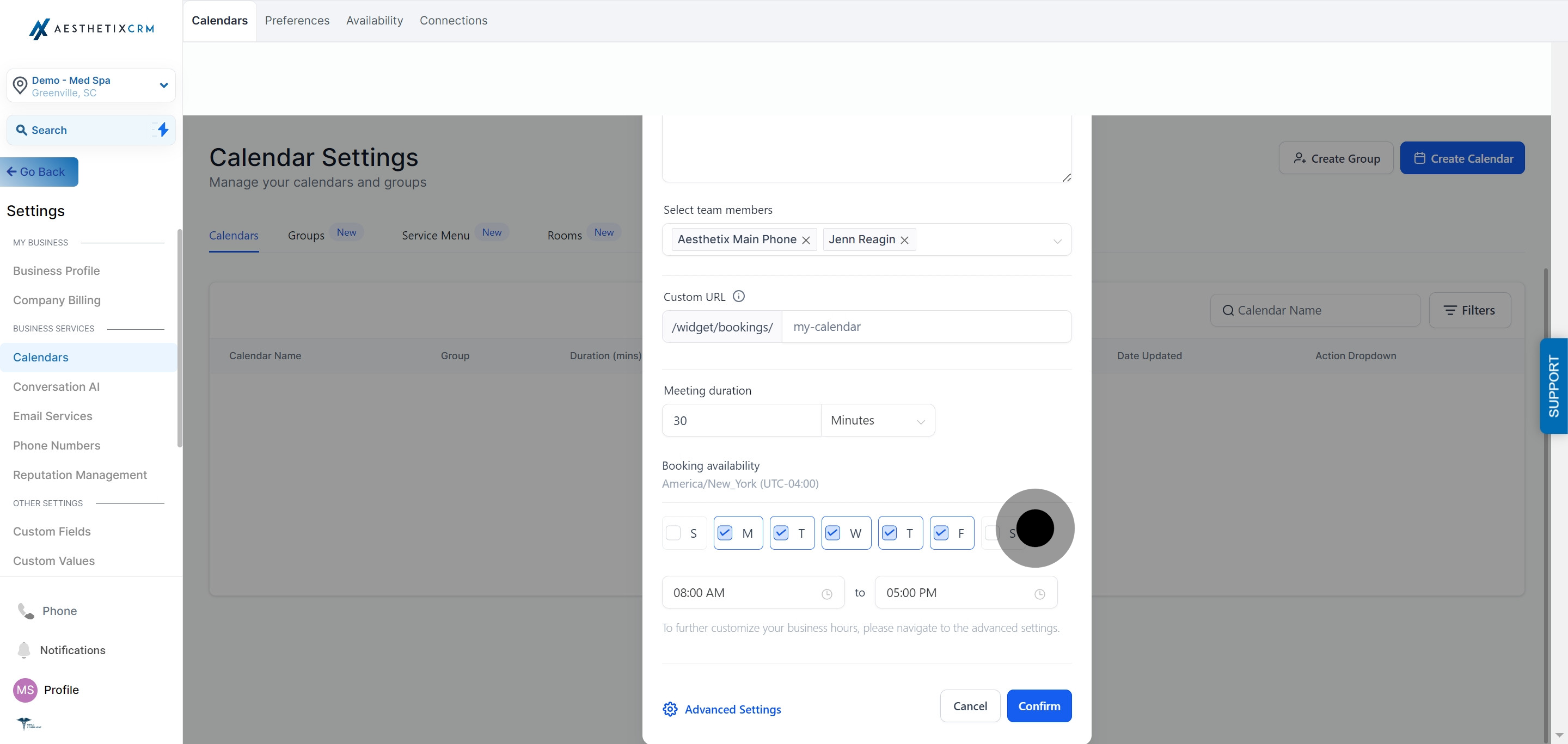This screenshot has width=1568, height=744.
Task: Remove Jenn Reagin tag with X
Action: point(904,241)
